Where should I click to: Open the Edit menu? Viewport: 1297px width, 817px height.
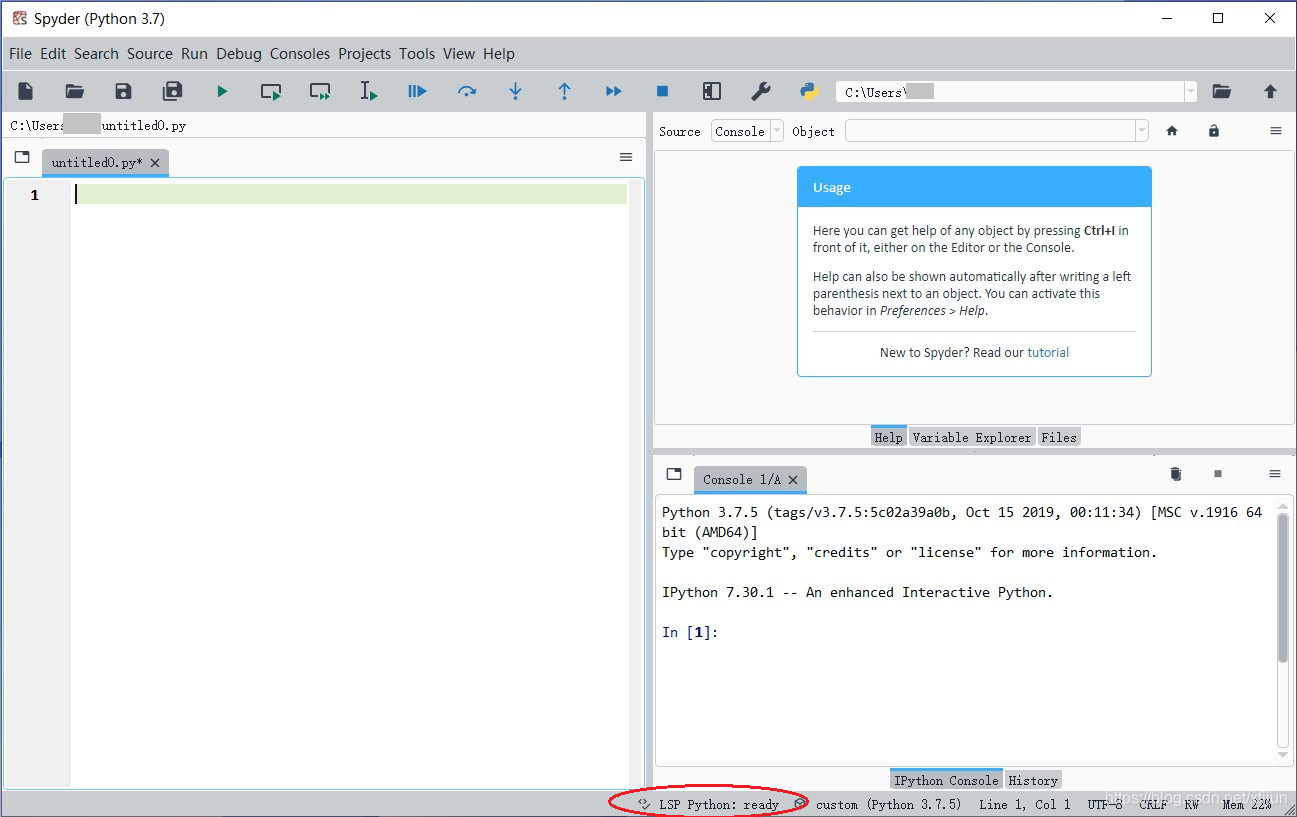[53, 54]
